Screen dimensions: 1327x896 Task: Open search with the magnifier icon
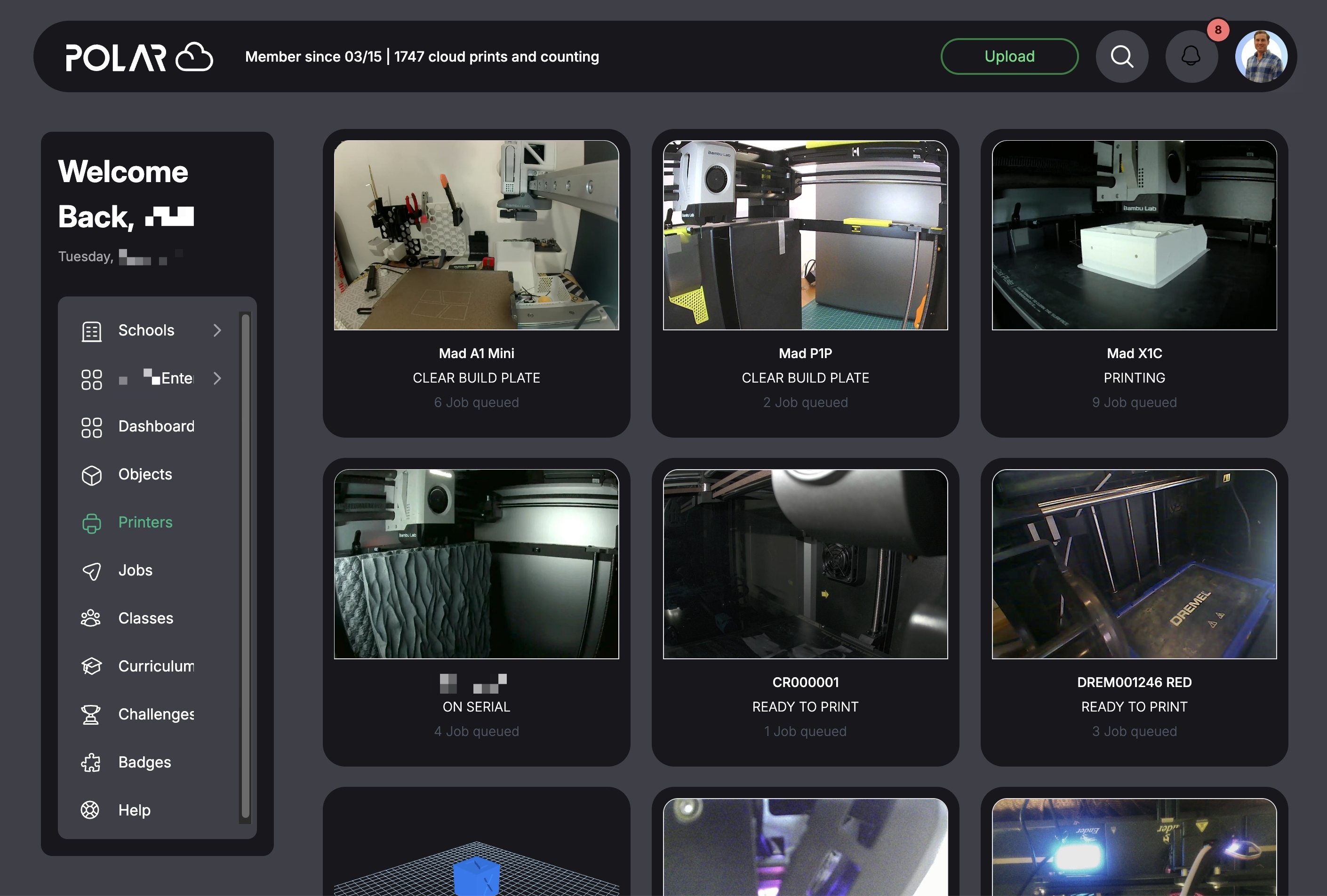(1121, 56)
